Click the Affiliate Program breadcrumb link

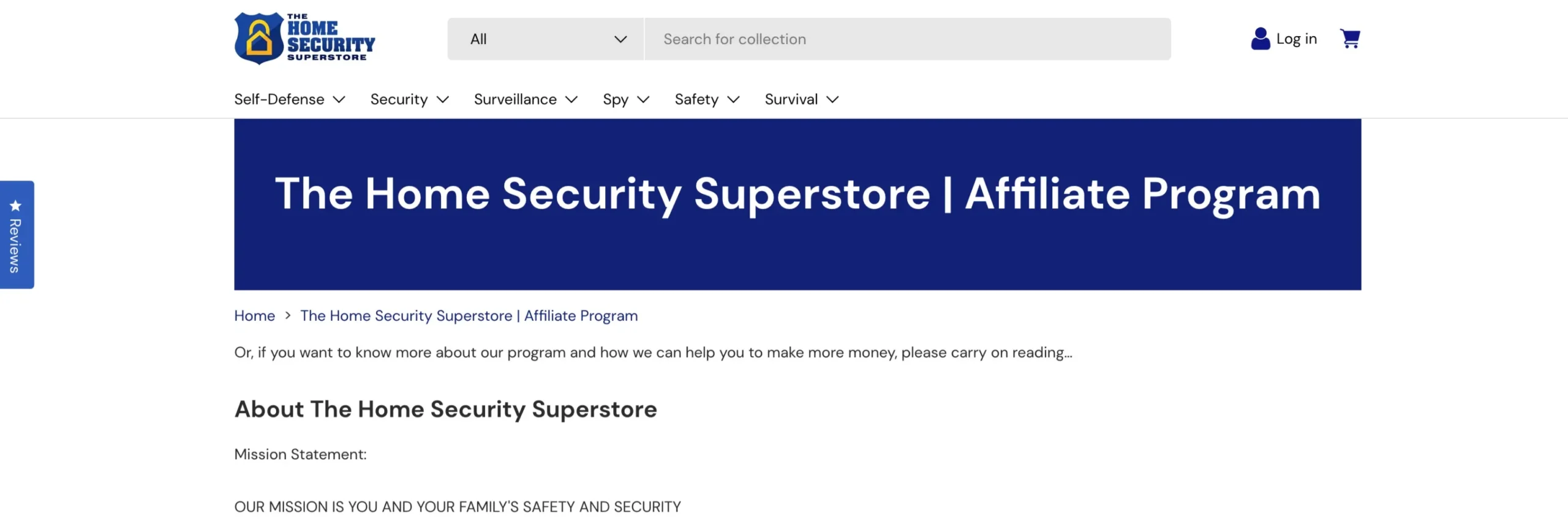(469, 316)
